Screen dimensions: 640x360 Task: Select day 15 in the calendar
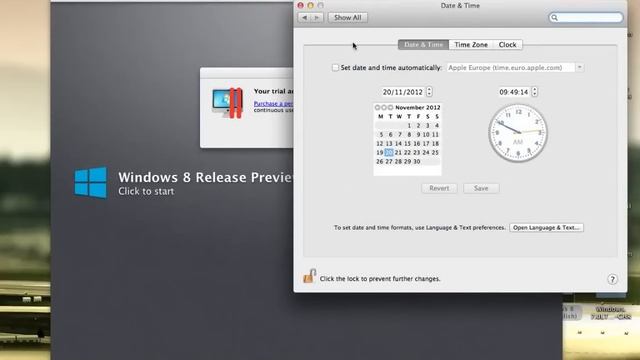coord(407,143)
